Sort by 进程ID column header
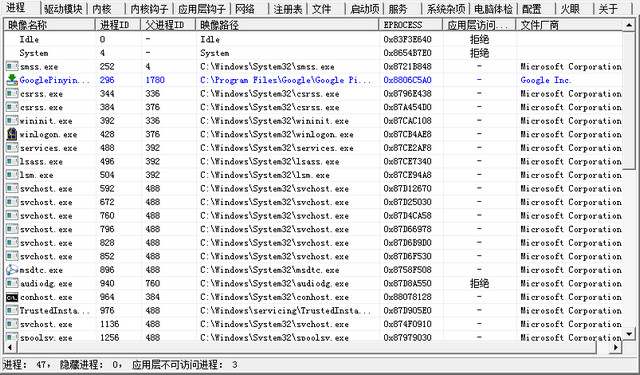This screenshot has height=375, width=640. [x=118, y=25]
